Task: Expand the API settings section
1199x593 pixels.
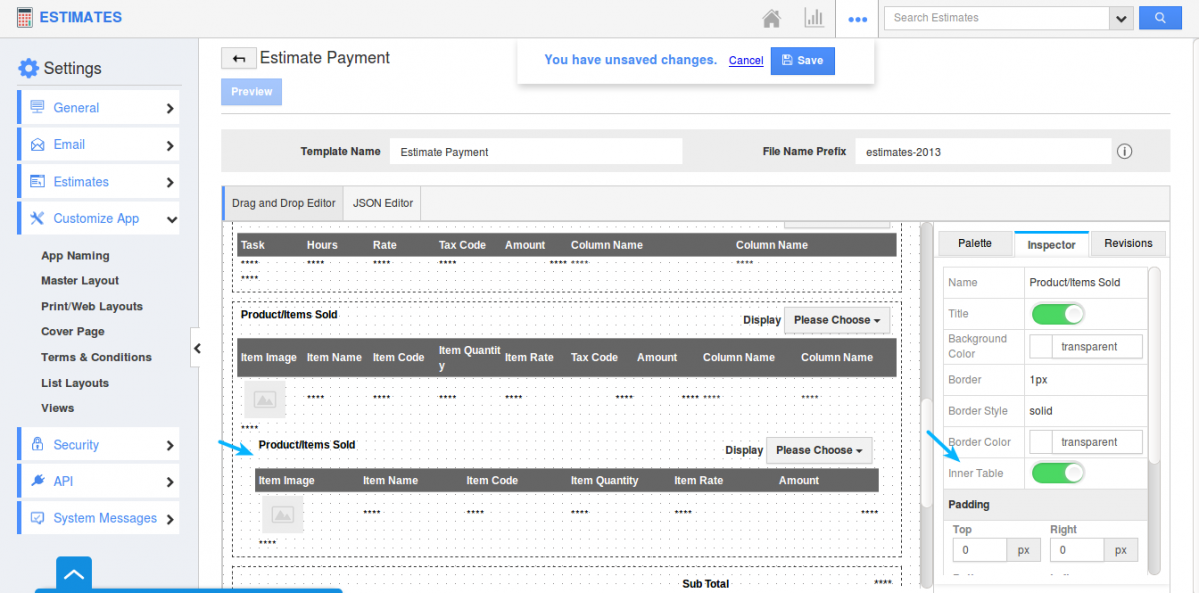Action: 99,481
